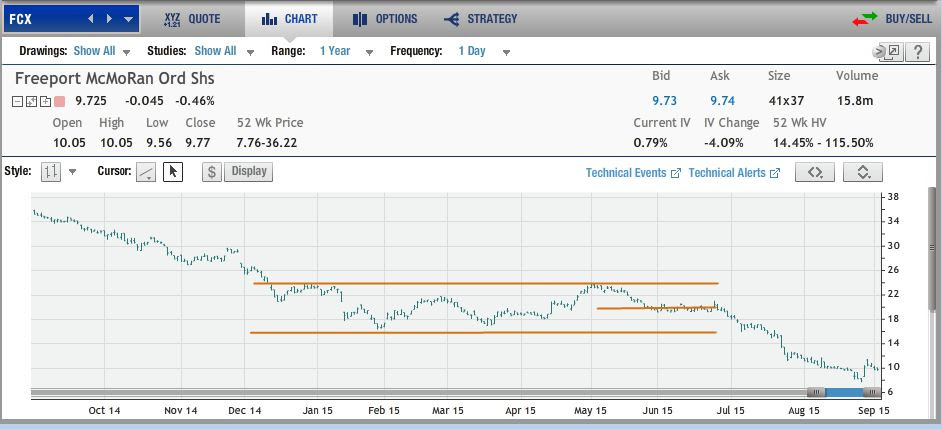Click the percent change -0.46%
The width and height of the screenshot is (942, 429).
(x=195, y=101)
